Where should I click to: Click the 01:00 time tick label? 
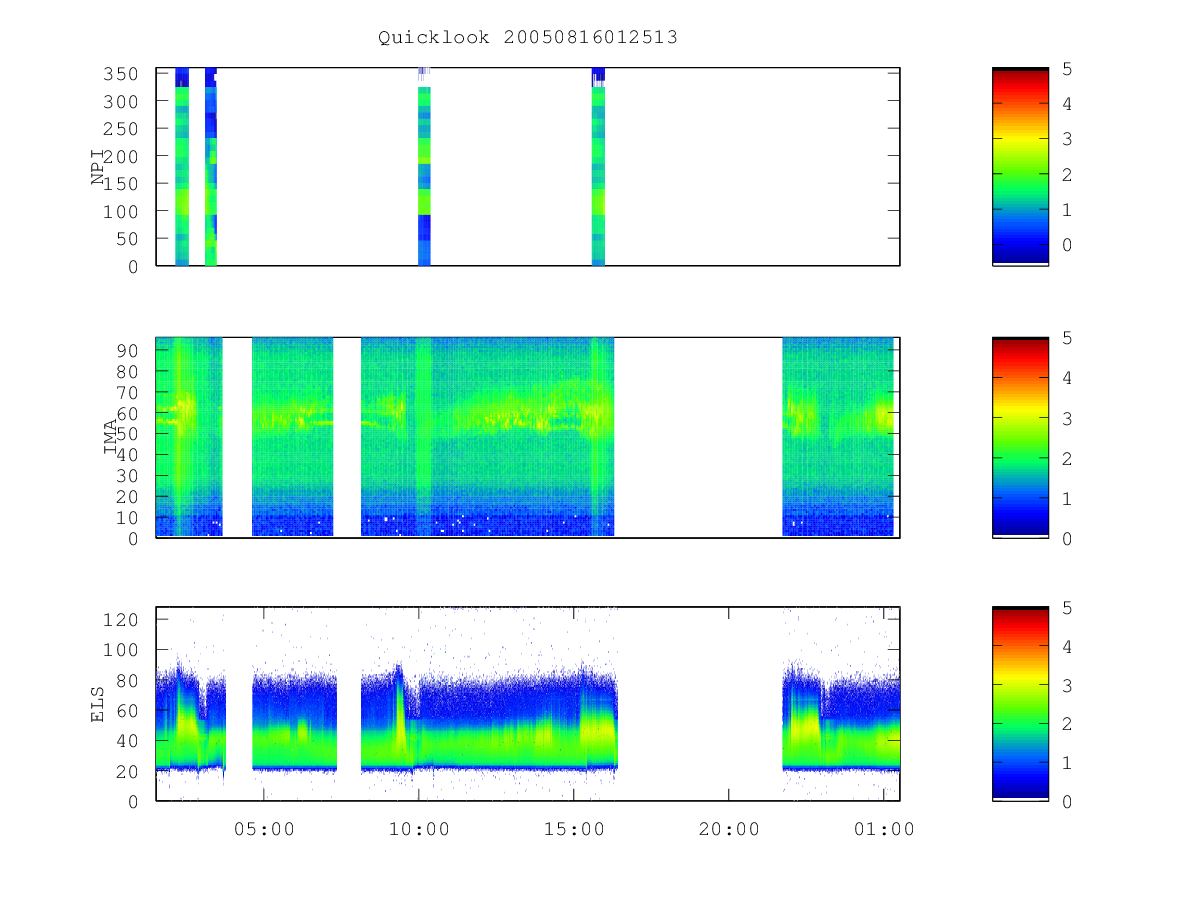coord(884,829)
